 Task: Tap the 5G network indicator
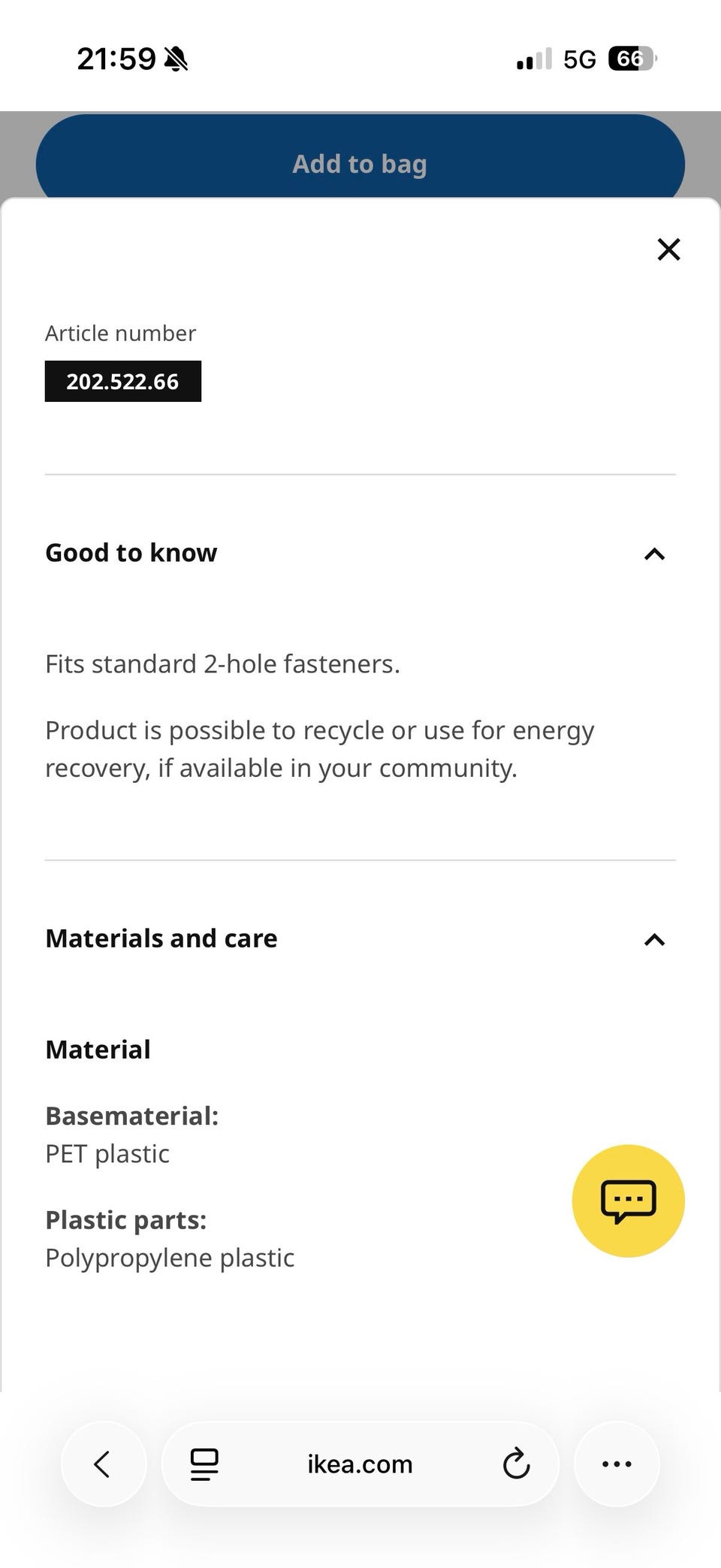(x=579, y=59)
